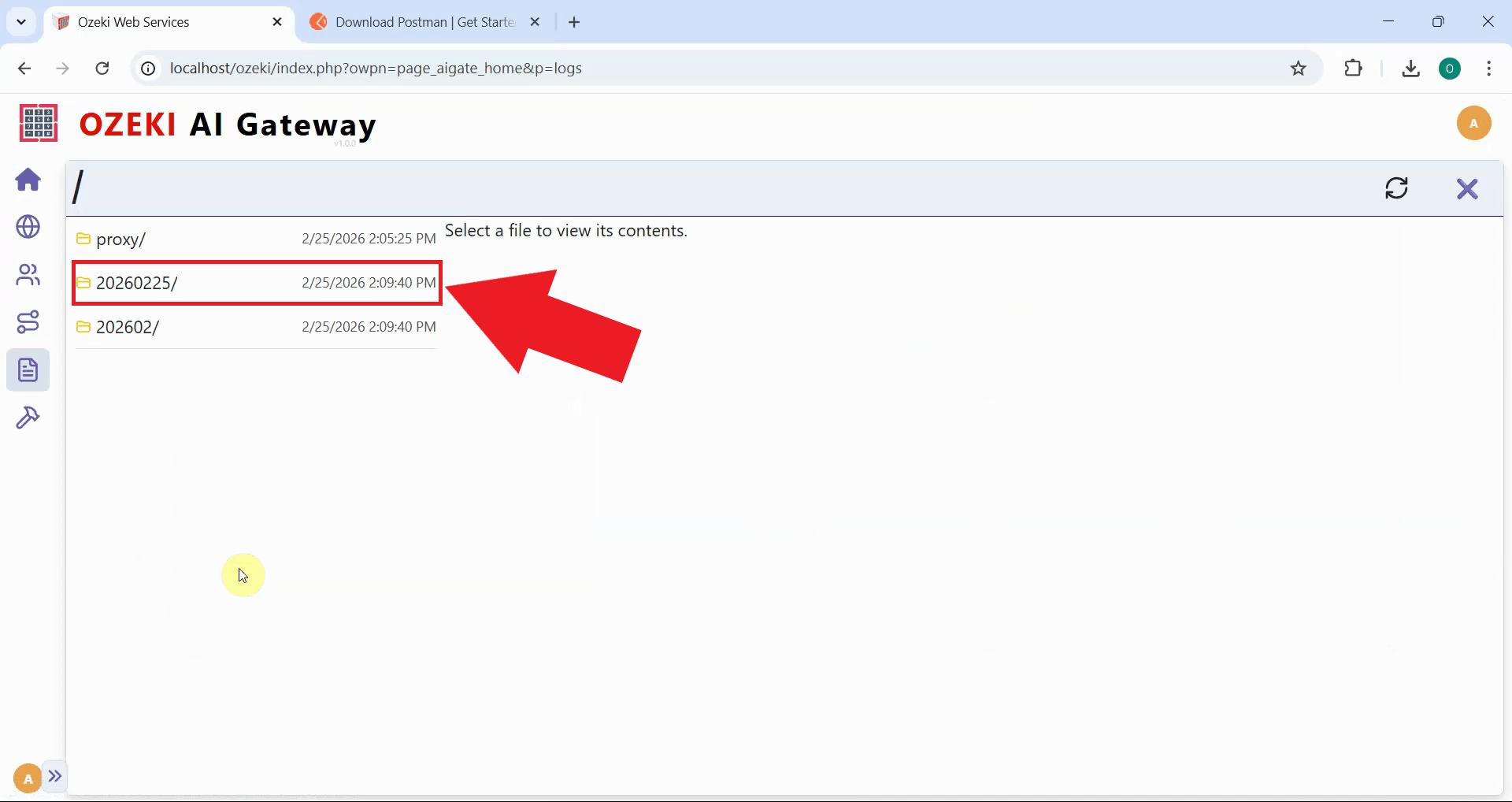Select the Tools hammer icon in sidebar
This screenshot has width=1512, height=802.
click(28, 417)
